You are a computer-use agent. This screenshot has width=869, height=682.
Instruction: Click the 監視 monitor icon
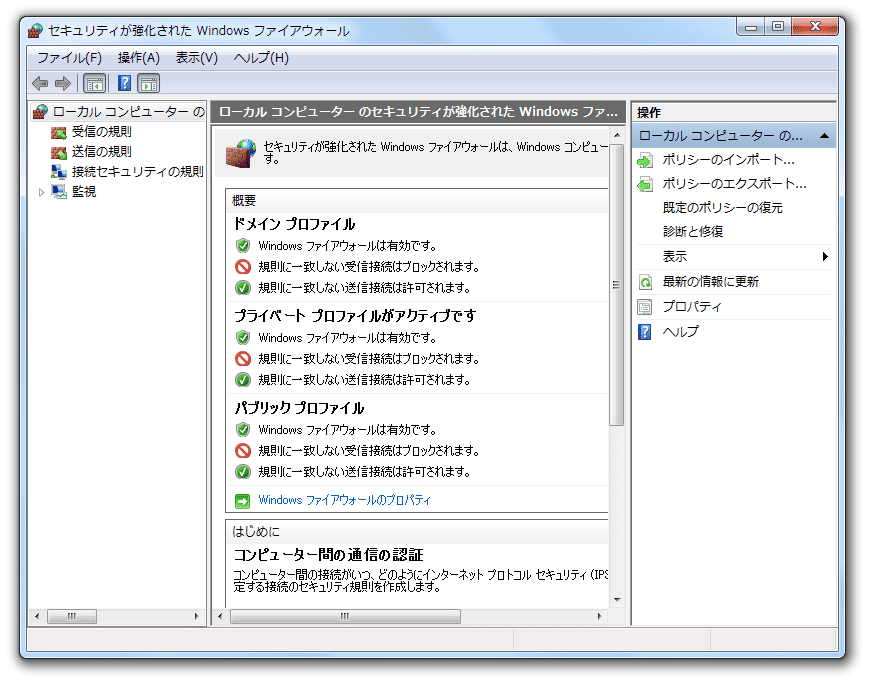59,192
